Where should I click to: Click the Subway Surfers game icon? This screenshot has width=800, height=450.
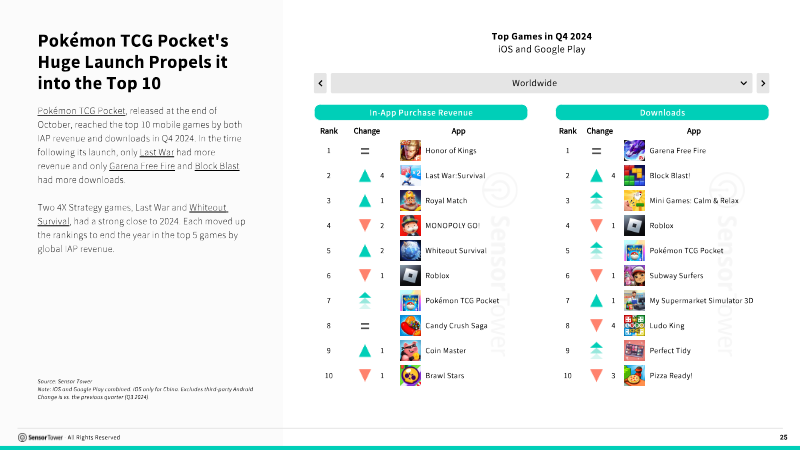634,275
